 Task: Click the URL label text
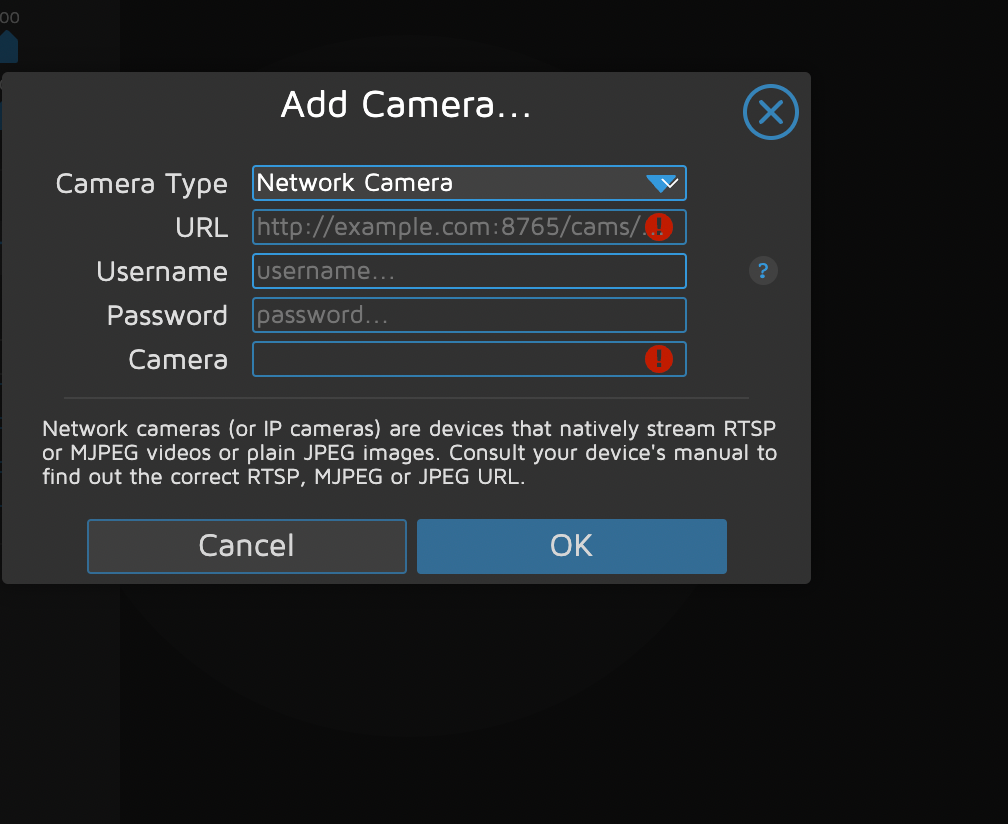point(201,228)
